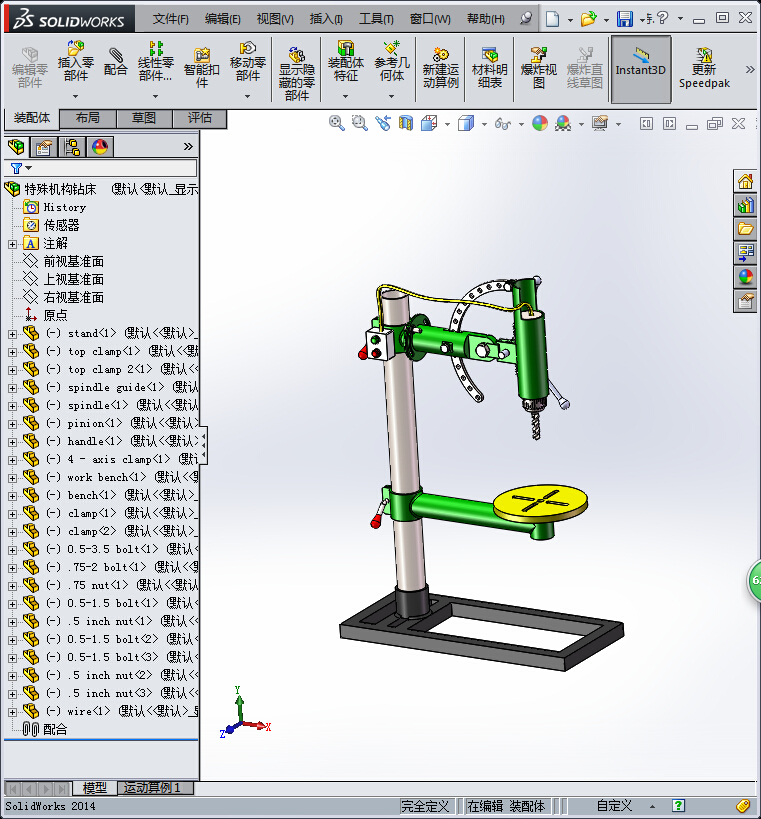Open the Design Library task pane icon

pos(745,205)
